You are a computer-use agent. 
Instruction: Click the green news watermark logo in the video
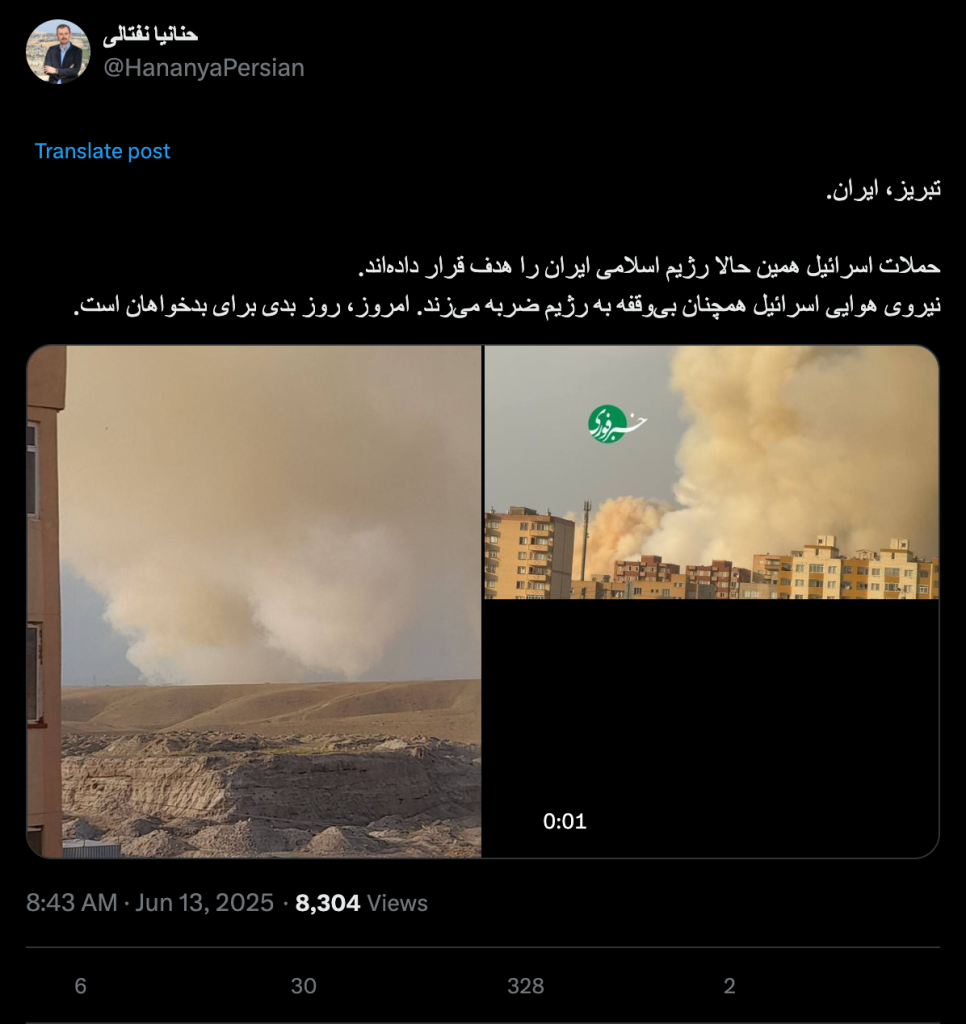pos(617,424)
